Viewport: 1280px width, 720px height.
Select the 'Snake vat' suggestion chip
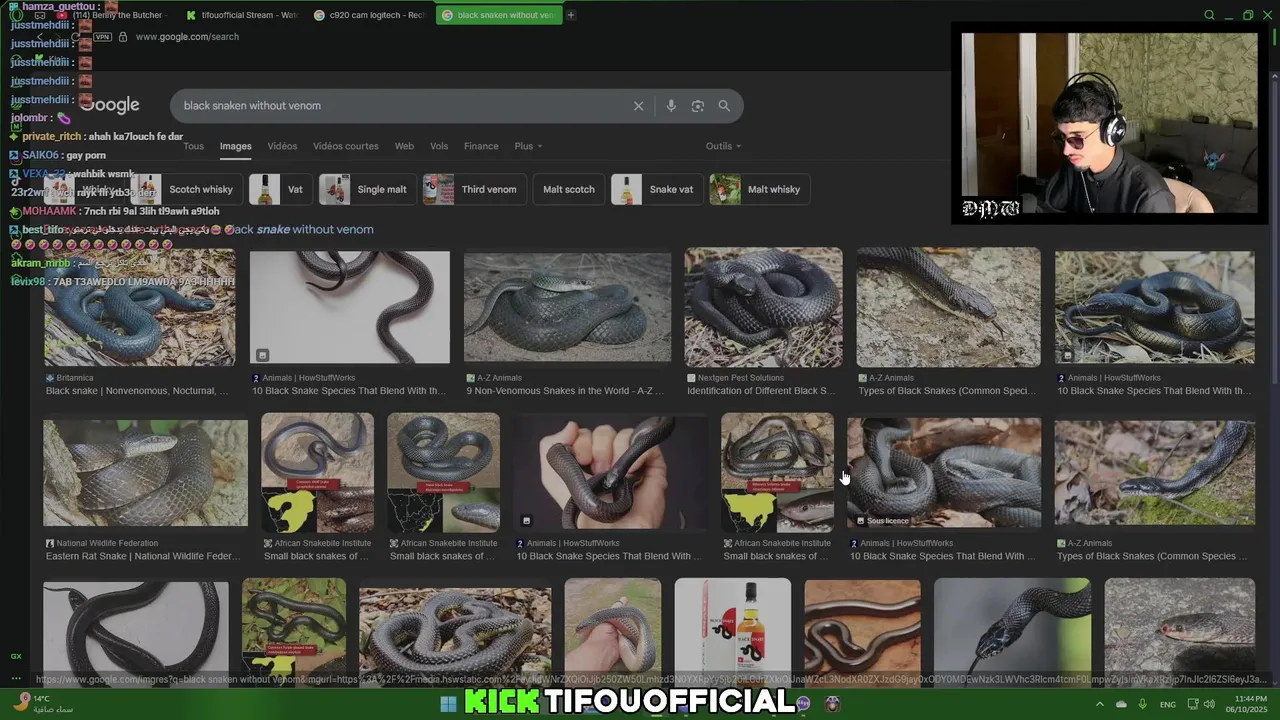(x=657, y=189)
